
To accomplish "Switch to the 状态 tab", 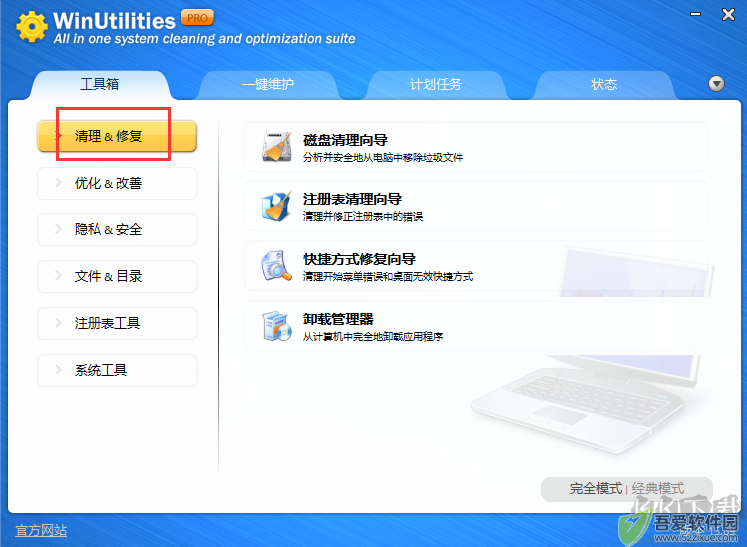I will click(x=604, y=84).
